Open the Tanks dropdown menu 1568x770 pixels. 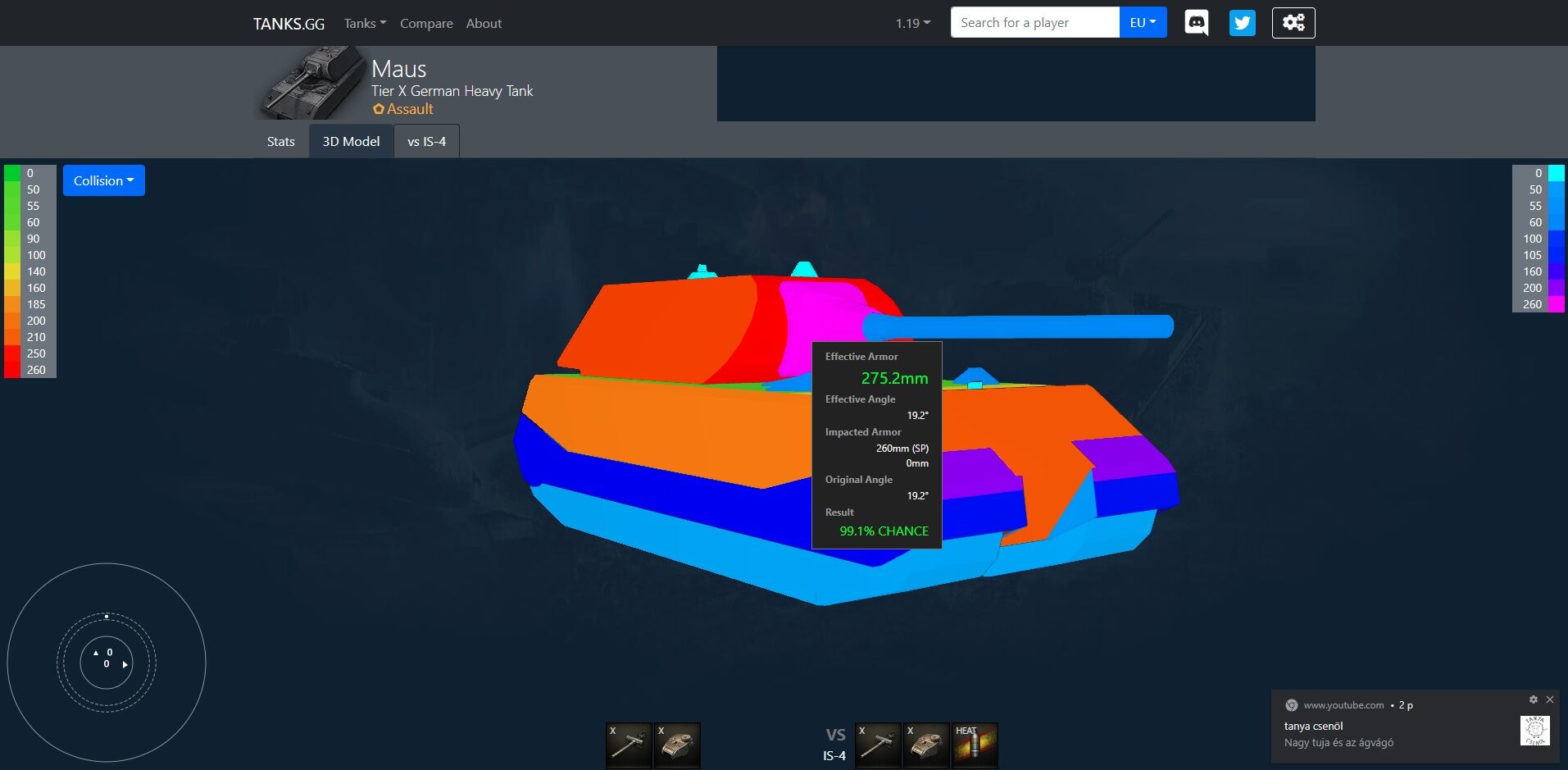pyautogui.click(x=365, y=23)
